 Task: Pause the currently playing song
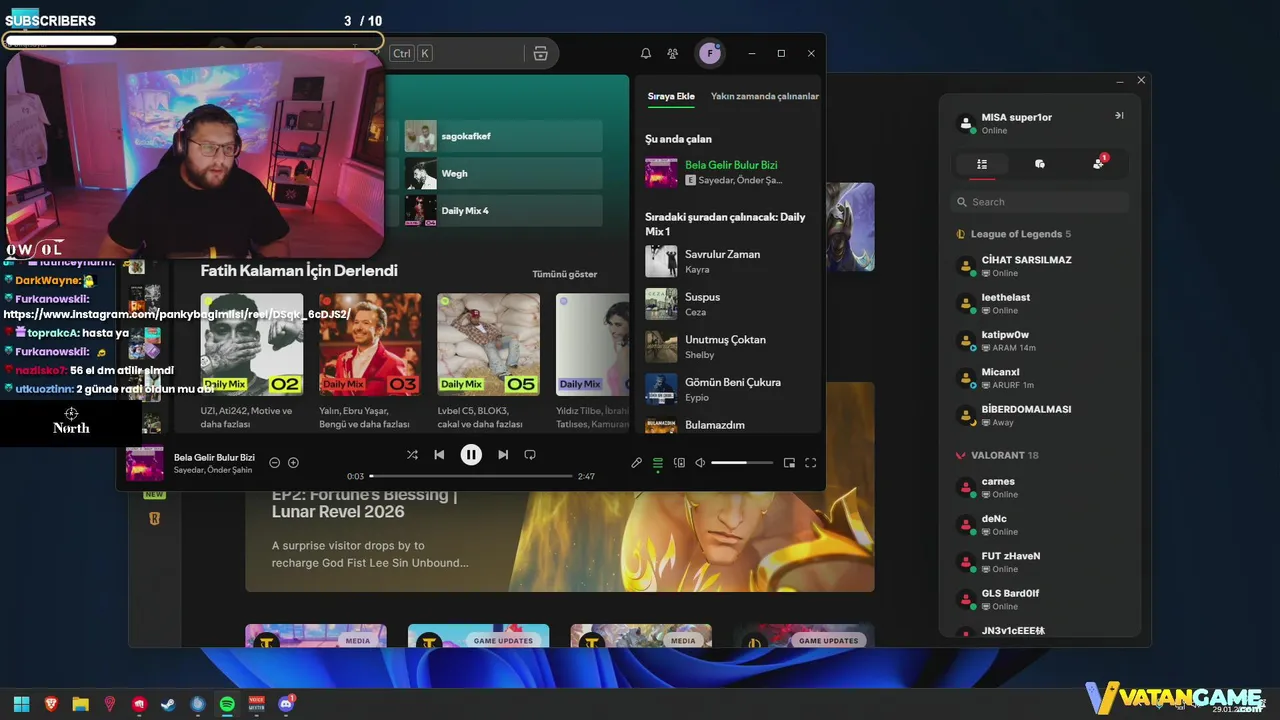(x=471, y=455)
